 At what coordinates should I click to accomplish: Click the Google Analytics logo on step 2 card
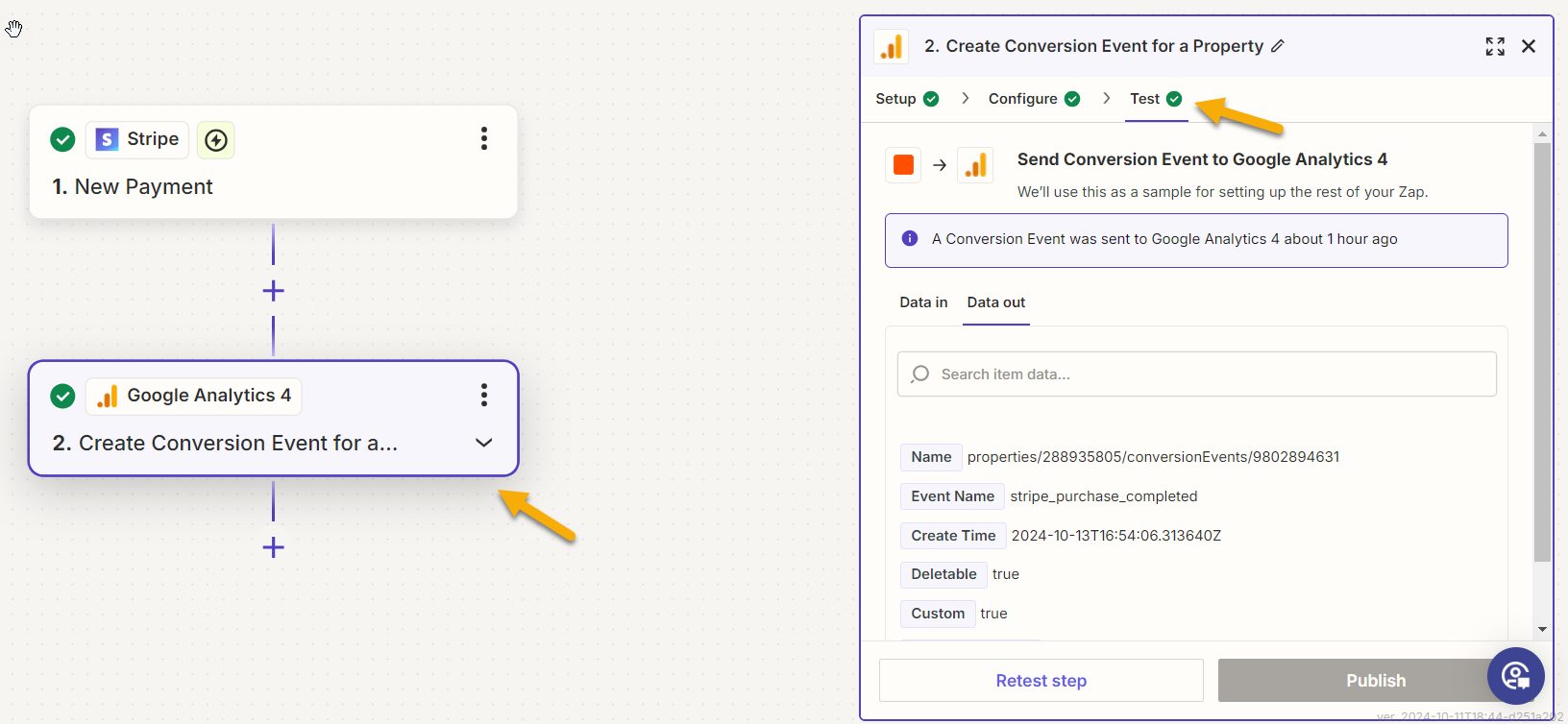coord(108,397)
